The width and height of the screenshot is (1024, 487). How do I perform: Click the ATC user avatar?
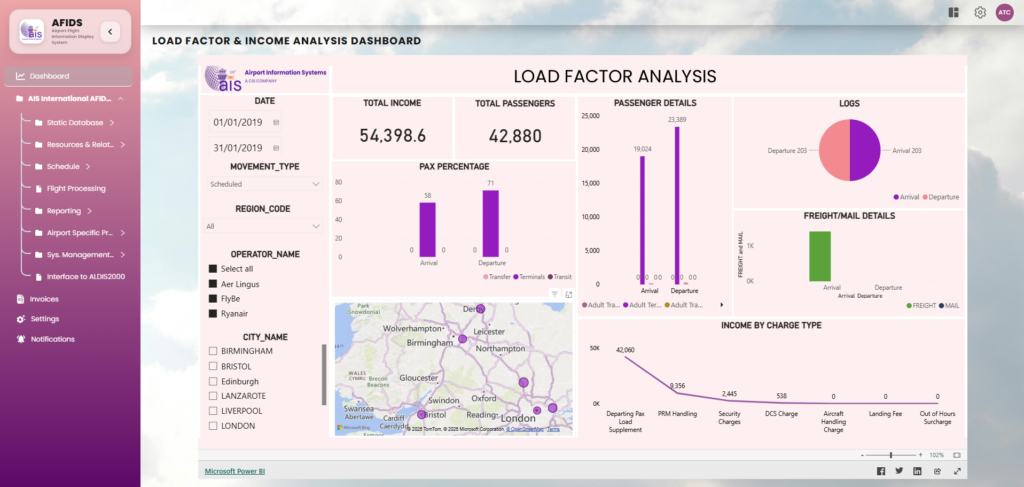1004,12
